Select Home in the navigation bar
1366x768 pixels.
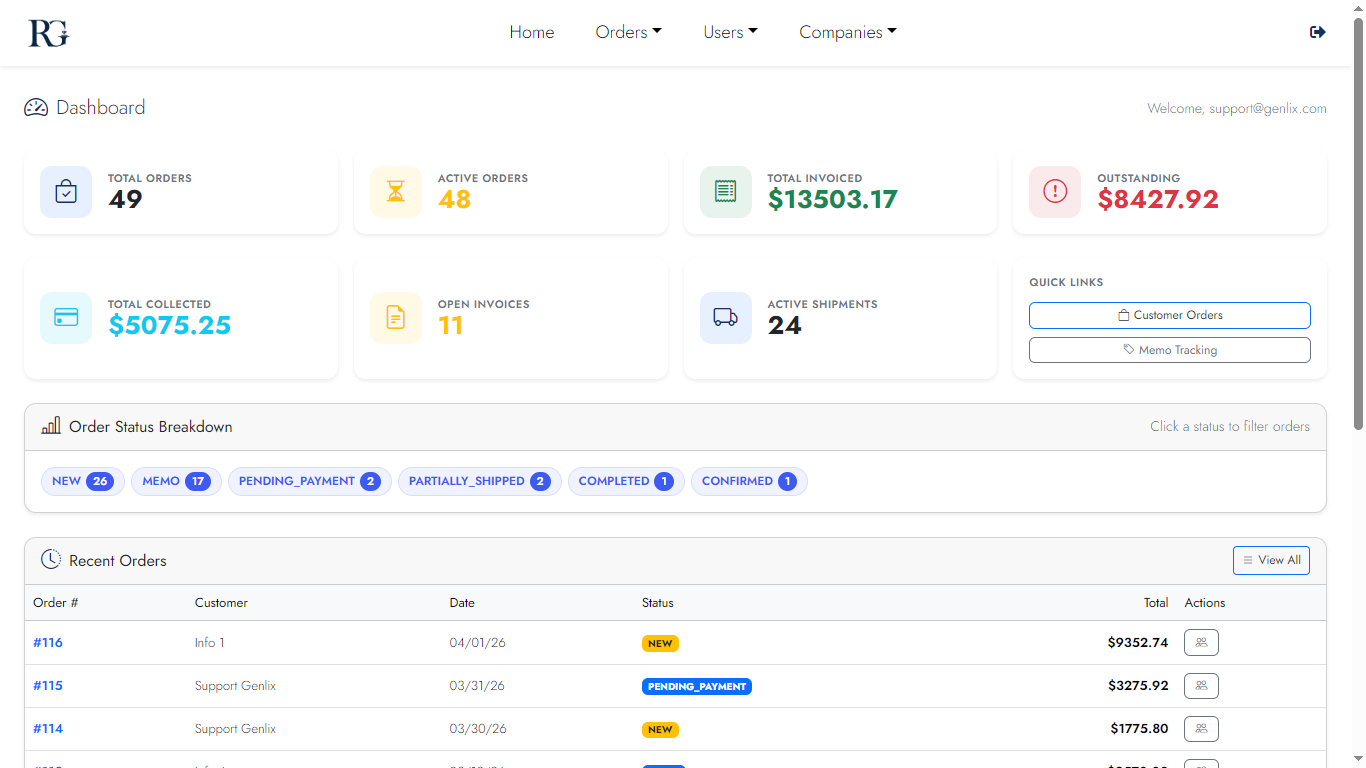point(532,32)
